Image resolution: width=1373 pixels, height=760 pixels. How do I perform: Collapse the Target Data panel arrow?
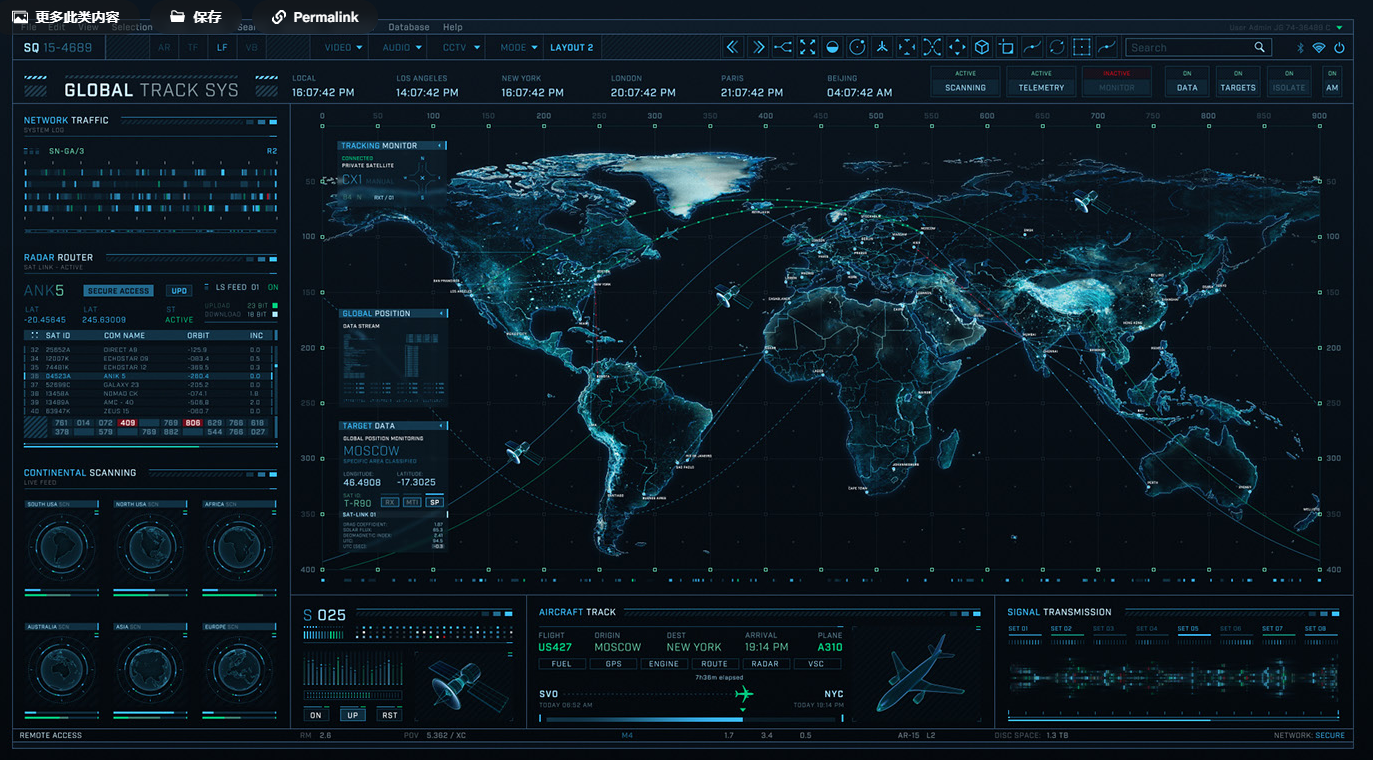click(x=443, y=426)
